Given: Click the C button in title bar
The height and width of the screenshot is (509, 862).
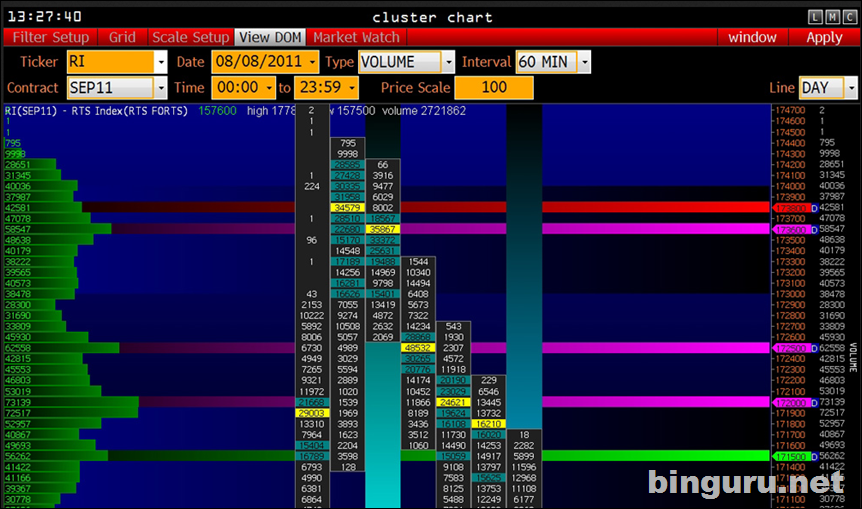Looking at the screenshot, I should tap(850, 18).
